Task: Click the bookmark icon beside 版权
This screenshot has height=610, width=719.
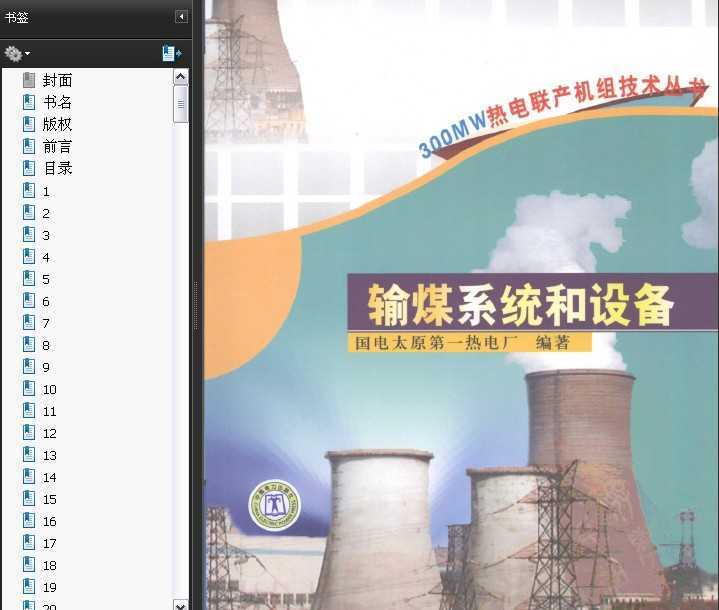Action: click(x=29, y=124)
